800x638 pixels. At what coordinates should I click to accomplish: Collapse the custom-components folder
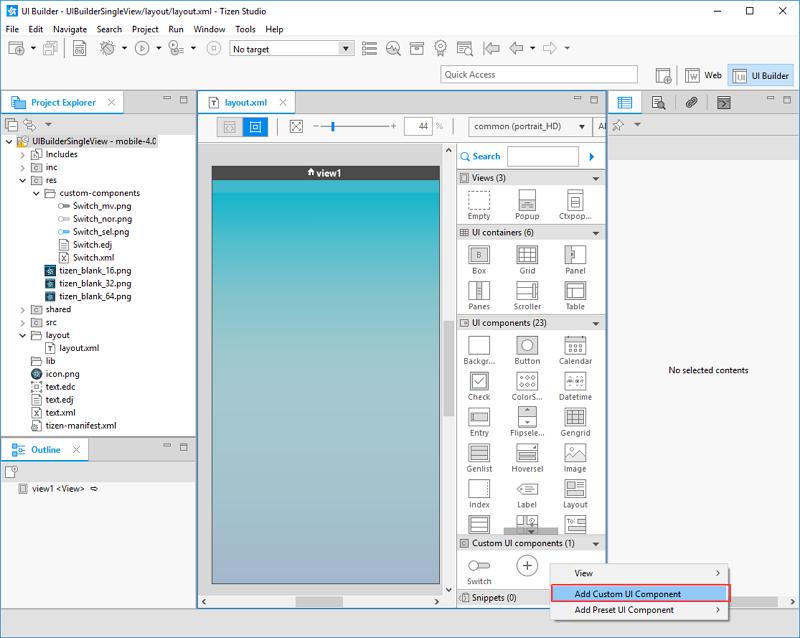(x=36, y=193)
